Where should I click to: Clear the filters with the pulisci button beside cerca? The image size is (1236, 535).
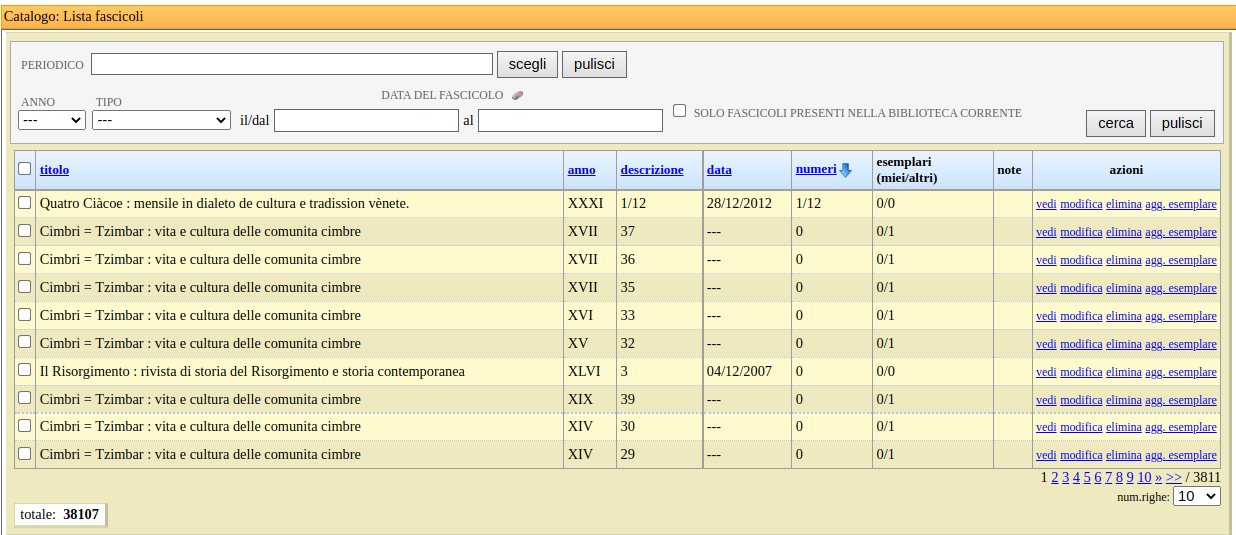(1182, 123)
